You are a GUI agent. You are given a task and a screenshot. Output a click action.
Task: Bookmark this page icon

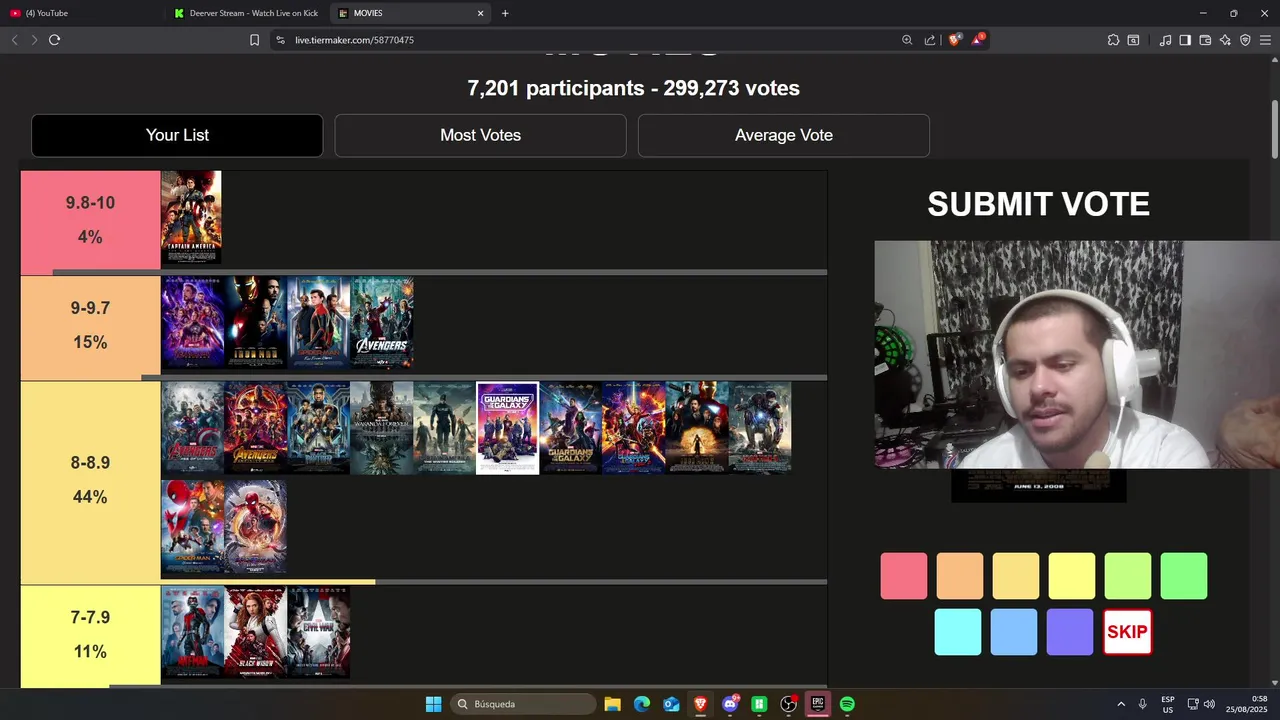pyautogui.click(x=254, y=40)
